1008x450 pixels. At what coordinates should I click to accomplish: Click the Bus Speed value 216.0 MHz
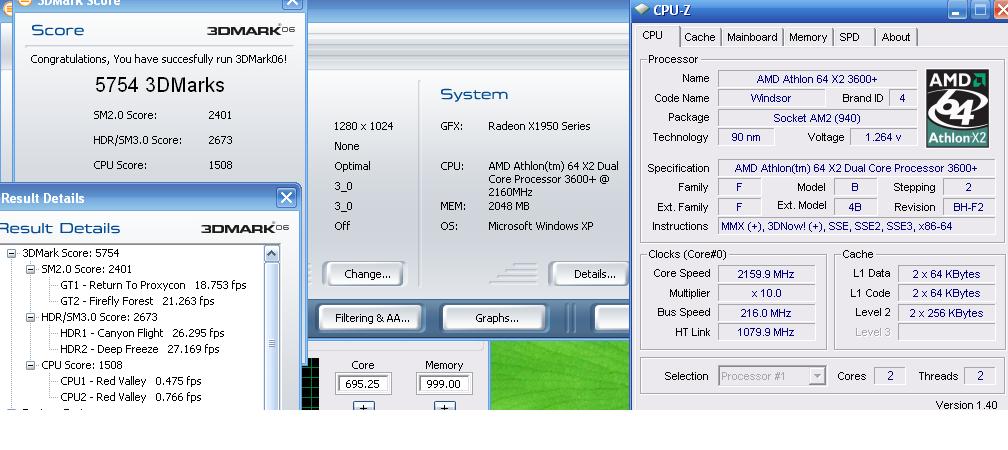pyautogui.click(x=766, y=313)
